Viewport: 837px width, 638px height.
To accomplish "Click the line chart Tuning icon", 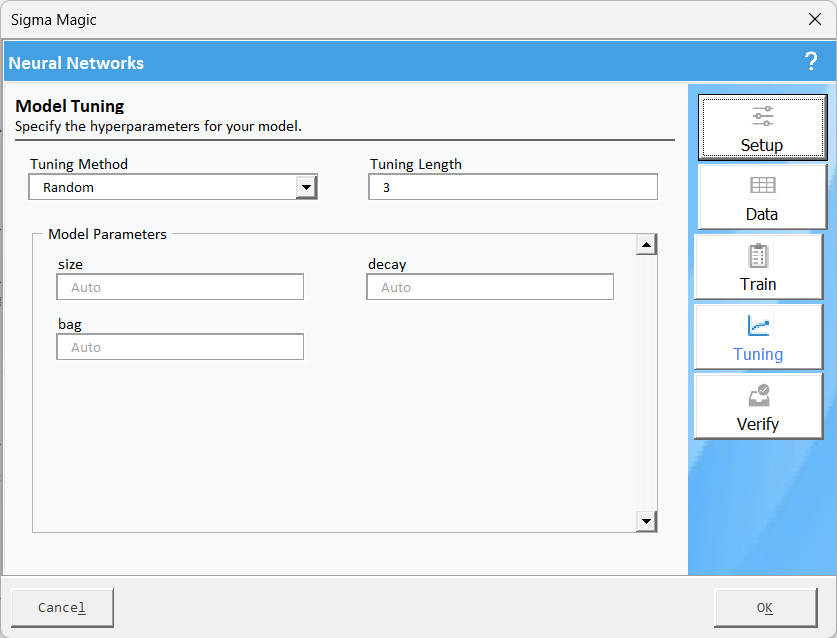I will (x=758, y=326).
